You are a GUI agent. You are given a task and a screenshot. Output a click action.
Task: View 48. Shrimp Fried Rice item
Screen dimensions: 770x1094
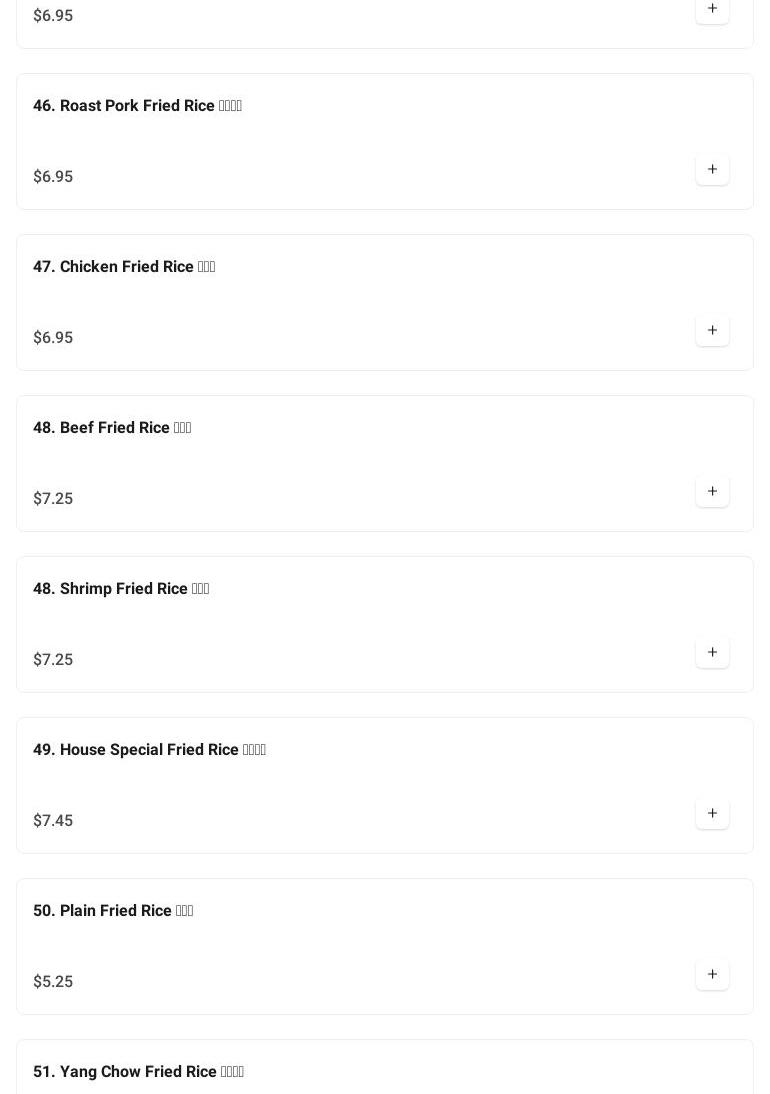121,589
